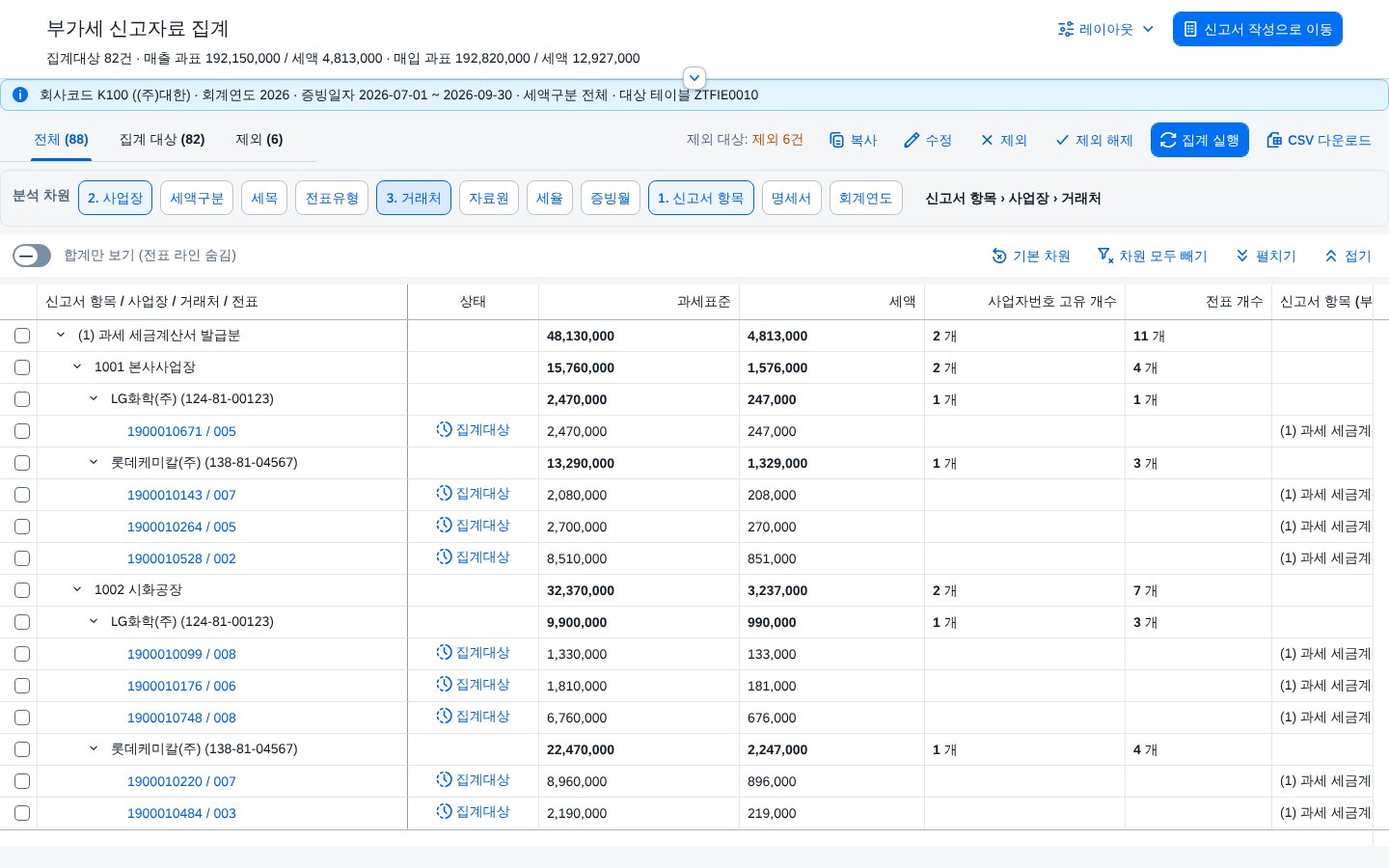Click the 32,370,000 subtotal cell
1389x868 pixels.
point(639,590)
